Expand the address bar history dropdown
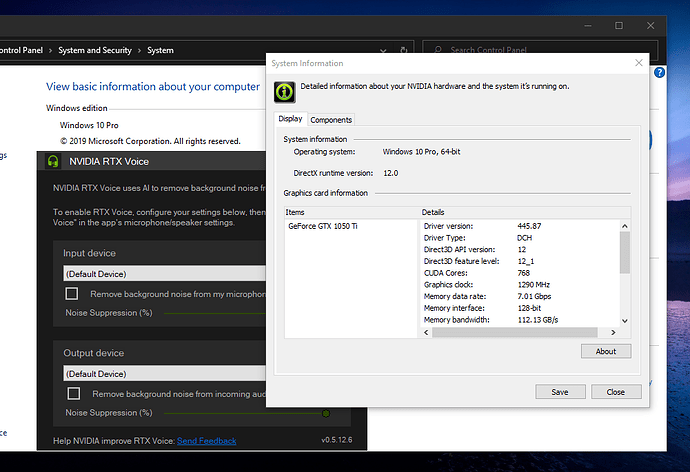Screen dimensions: 690x472 pyautogui.click(x=383, y=51)
